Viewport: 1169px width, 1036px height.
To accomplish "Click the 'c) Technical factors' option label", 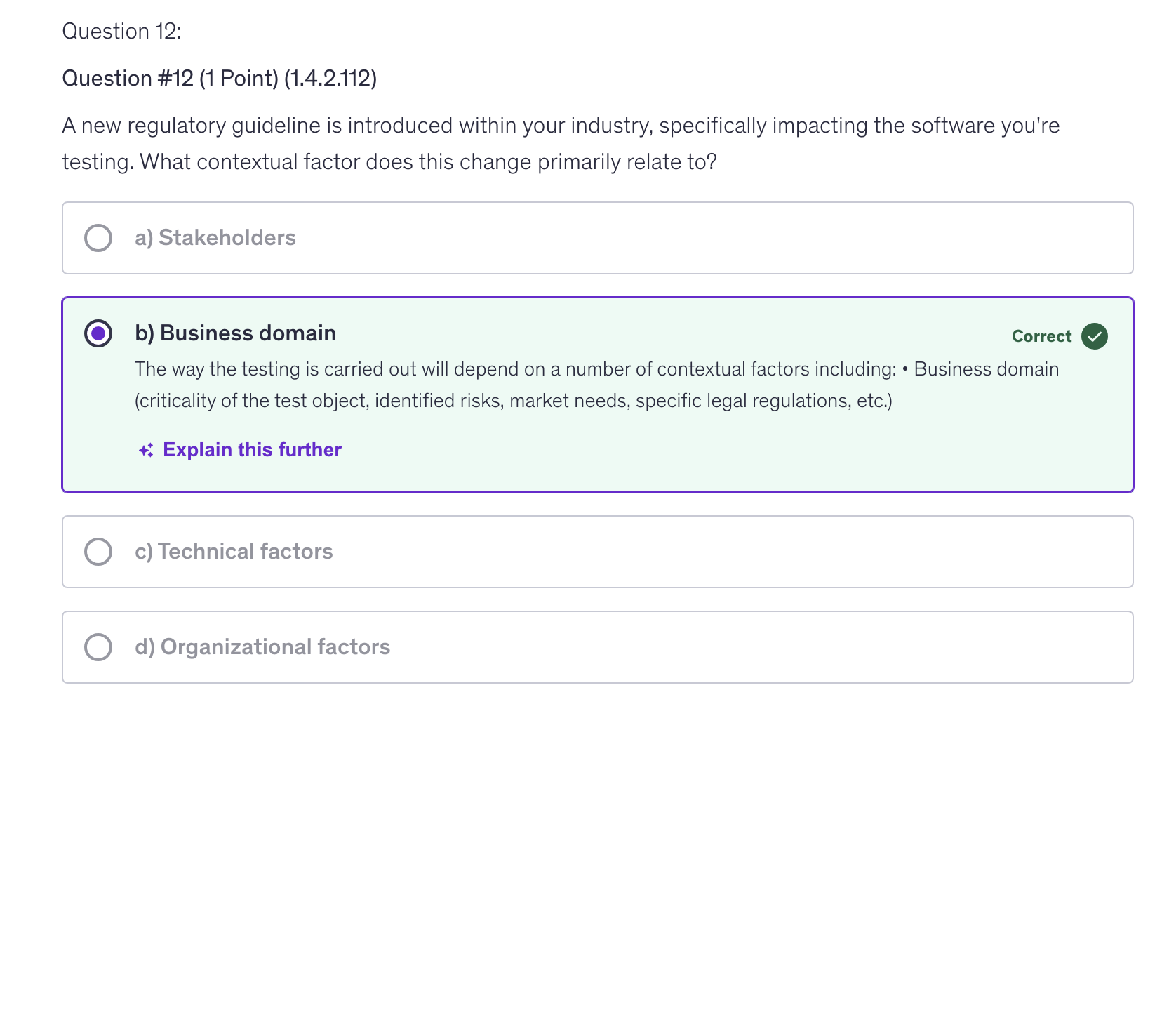I will click(x=234, y=552).
